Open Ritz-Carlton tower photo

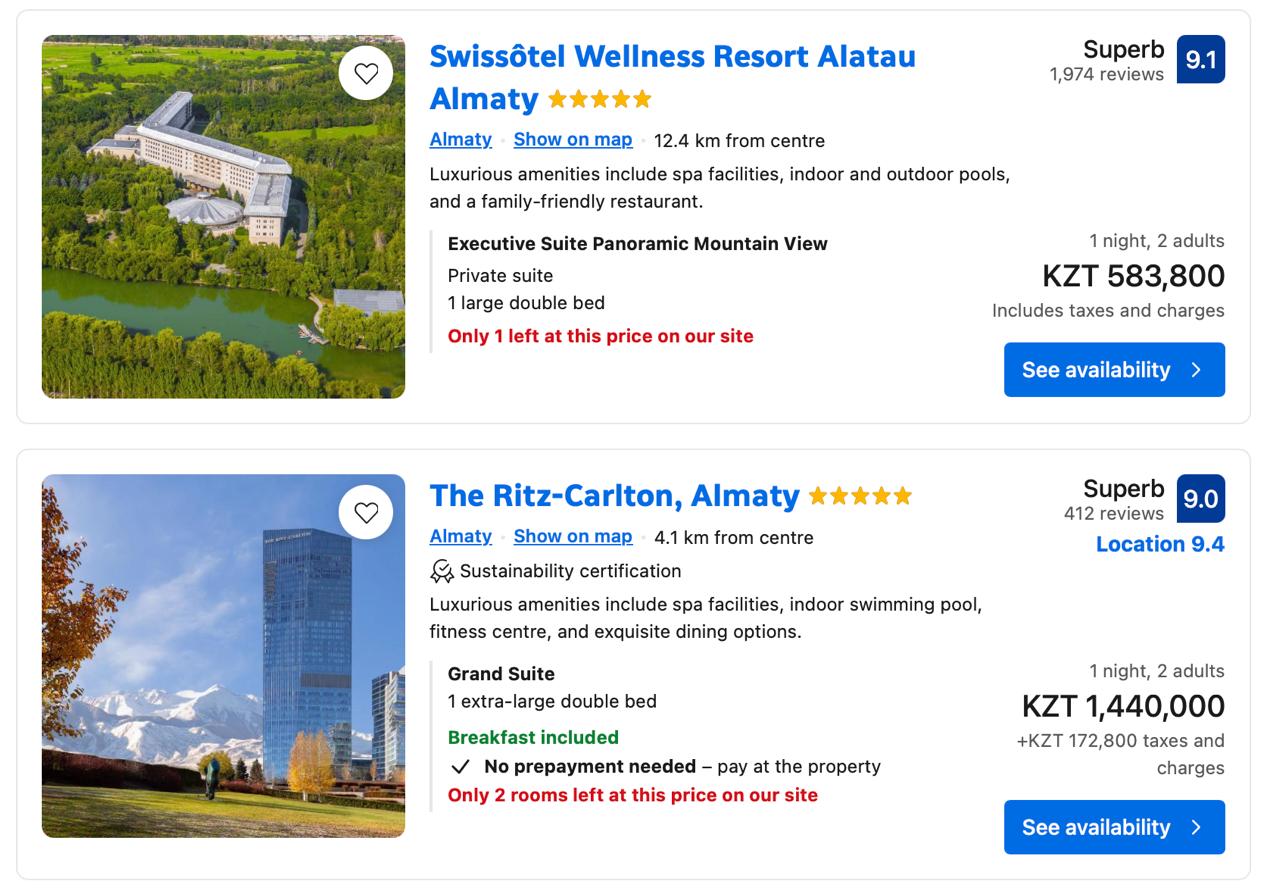pyautogui.click(x=223, y=656)
